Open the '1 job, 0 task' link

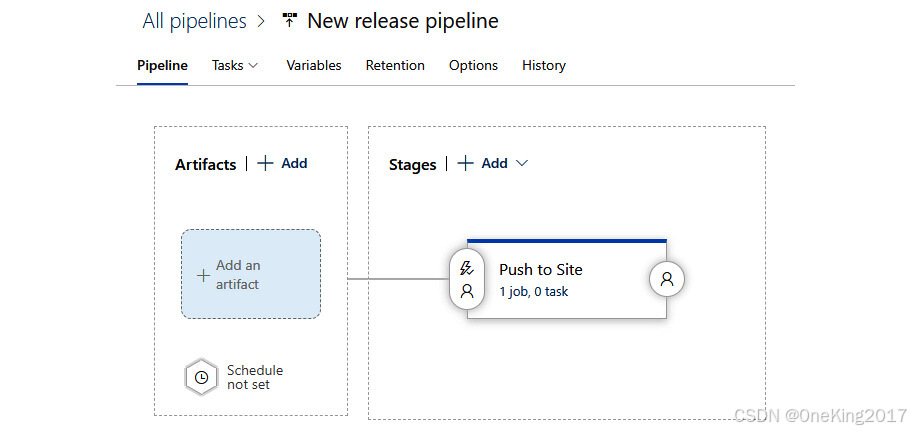coord(533,292)
